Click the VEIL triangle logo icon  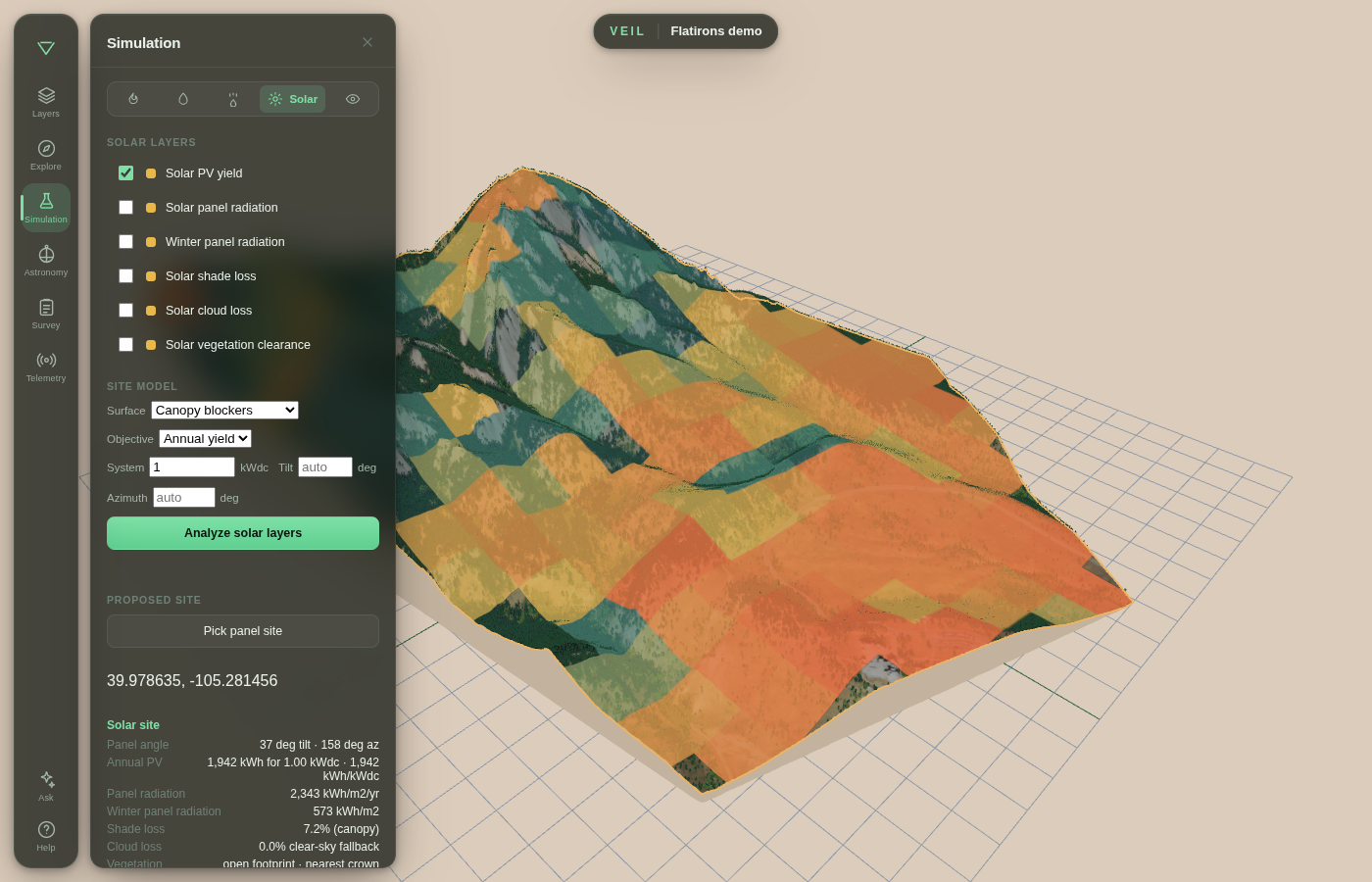coord(46,48)
